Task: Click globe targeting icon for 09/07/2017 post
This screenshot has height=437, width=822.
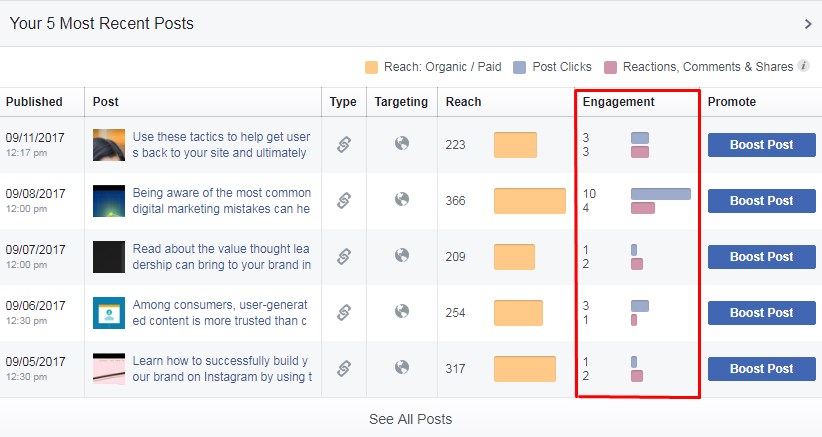Action: click(402, 255)
